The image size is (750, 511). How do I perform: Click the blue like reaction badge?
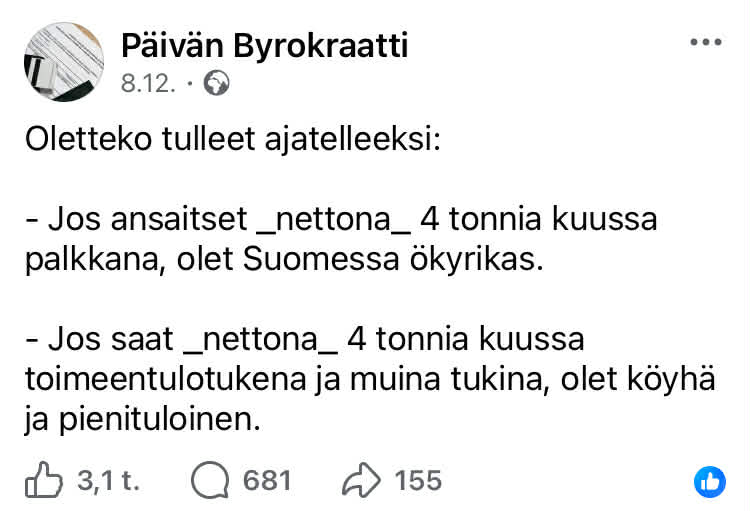[x=709, y=482]
